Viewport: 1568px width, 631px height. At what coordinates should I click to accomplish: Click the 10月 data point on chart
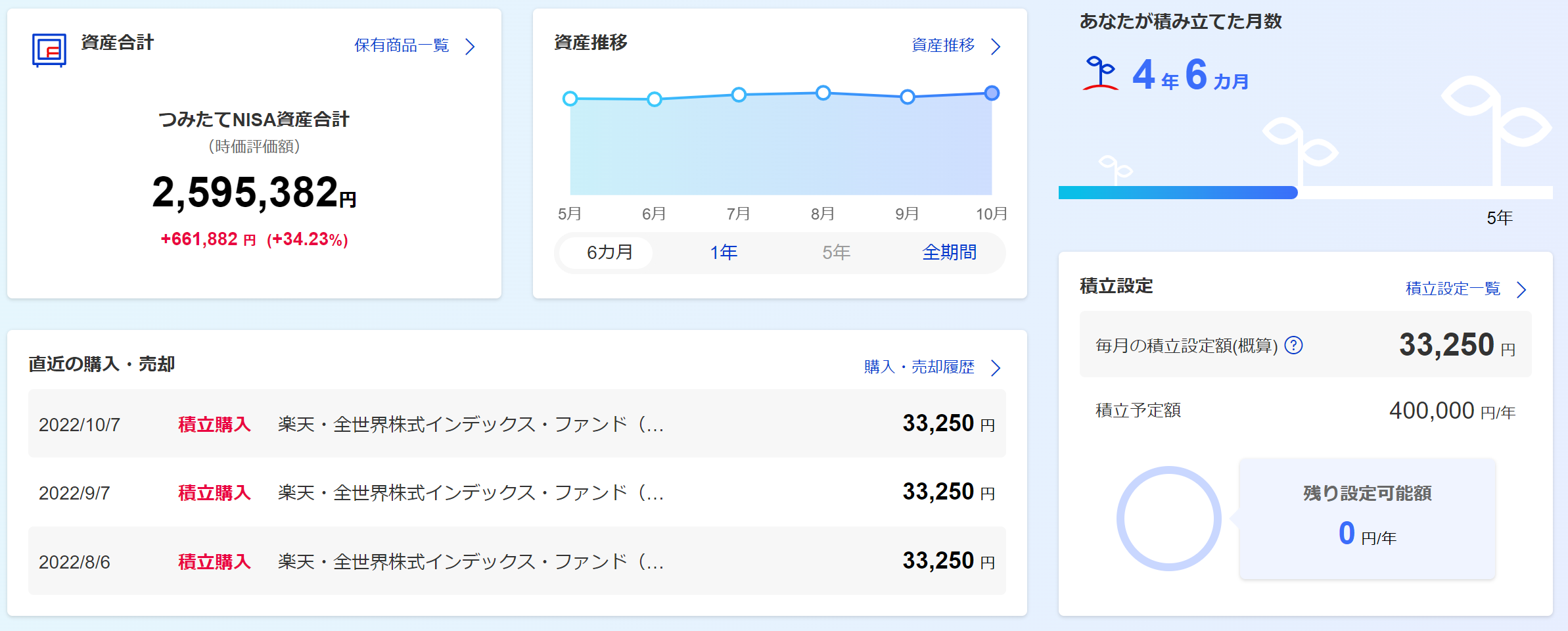(992, 93)
